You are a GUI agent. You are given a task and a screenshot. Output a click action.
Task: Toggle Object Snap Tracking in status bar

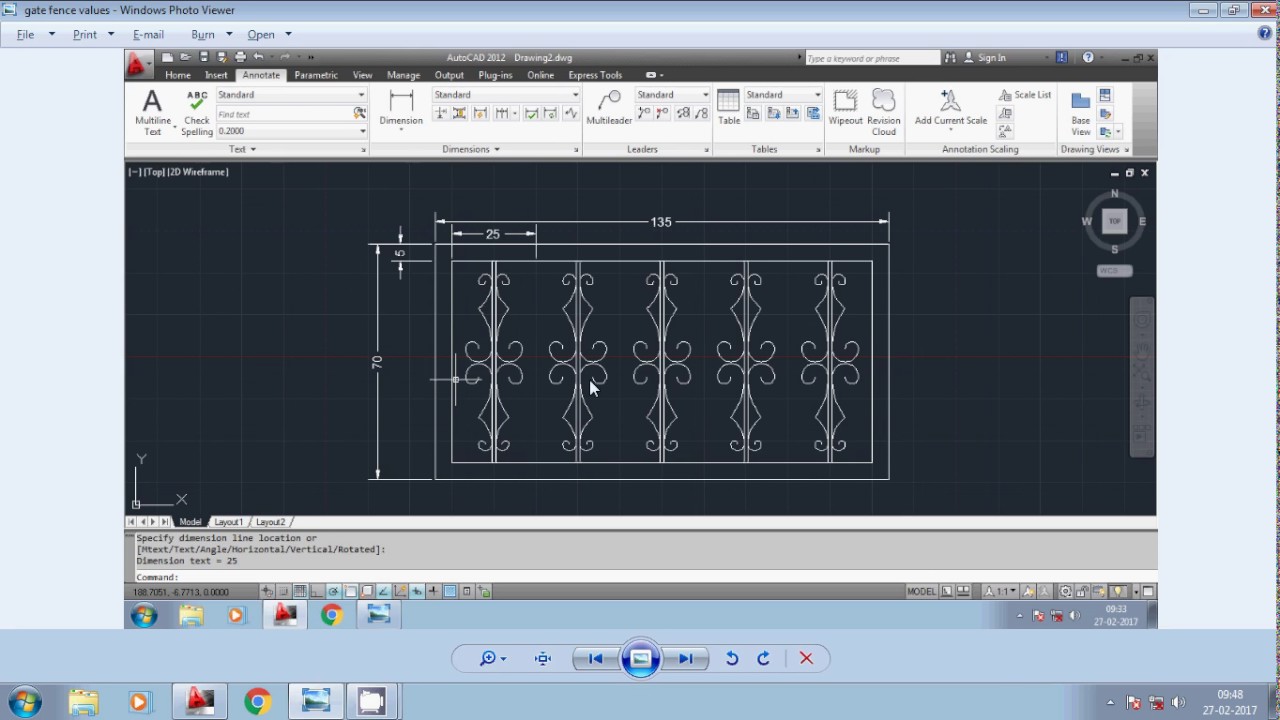(383, 591)
